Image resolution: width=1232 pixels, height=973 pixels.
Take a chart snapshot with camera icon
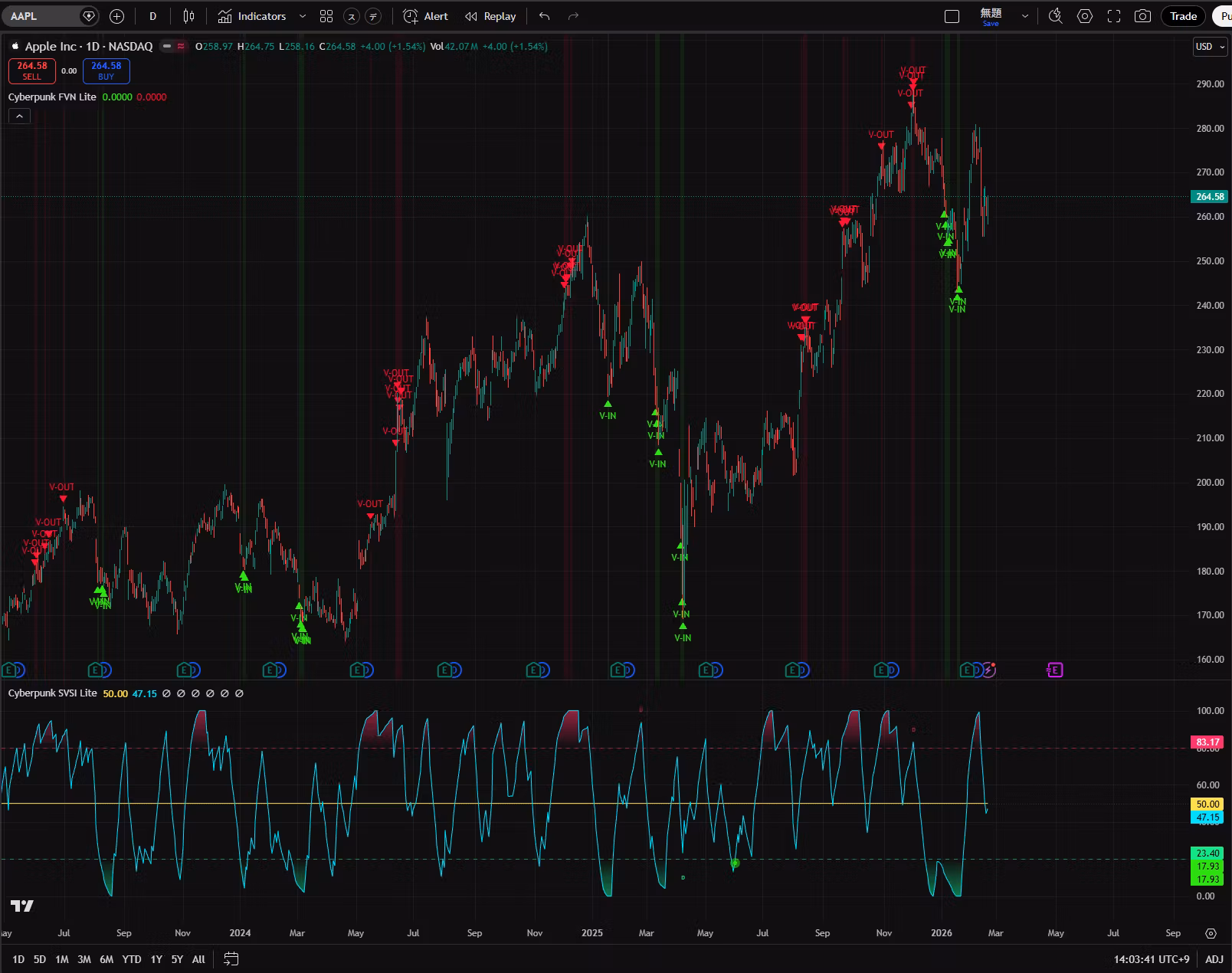1142,16
